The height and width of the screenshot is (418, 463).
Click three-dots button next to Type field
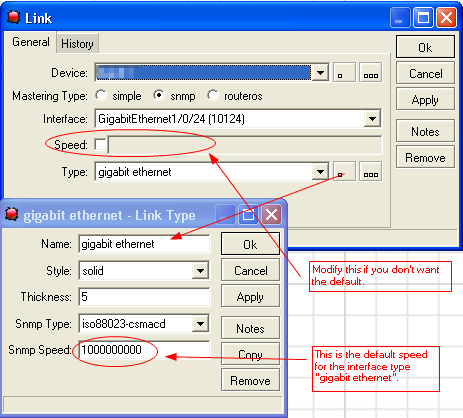click(x=371, y=172)
